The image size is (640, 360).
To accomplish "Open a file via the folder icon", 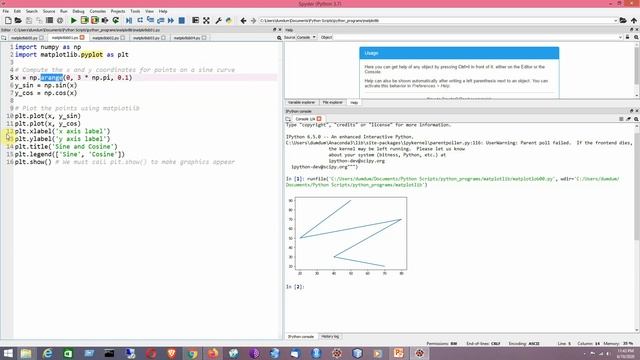I will 18,20.
